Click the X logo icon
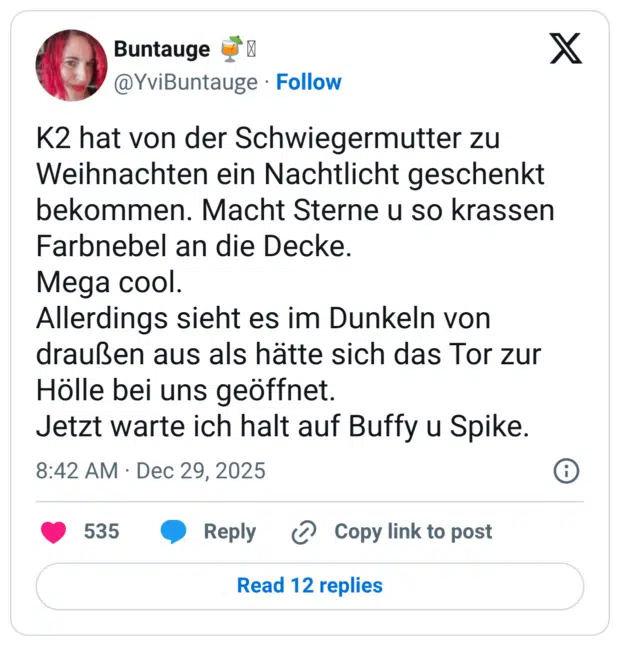Viewport: 620px width, 646px height. (x=565, y=47)
